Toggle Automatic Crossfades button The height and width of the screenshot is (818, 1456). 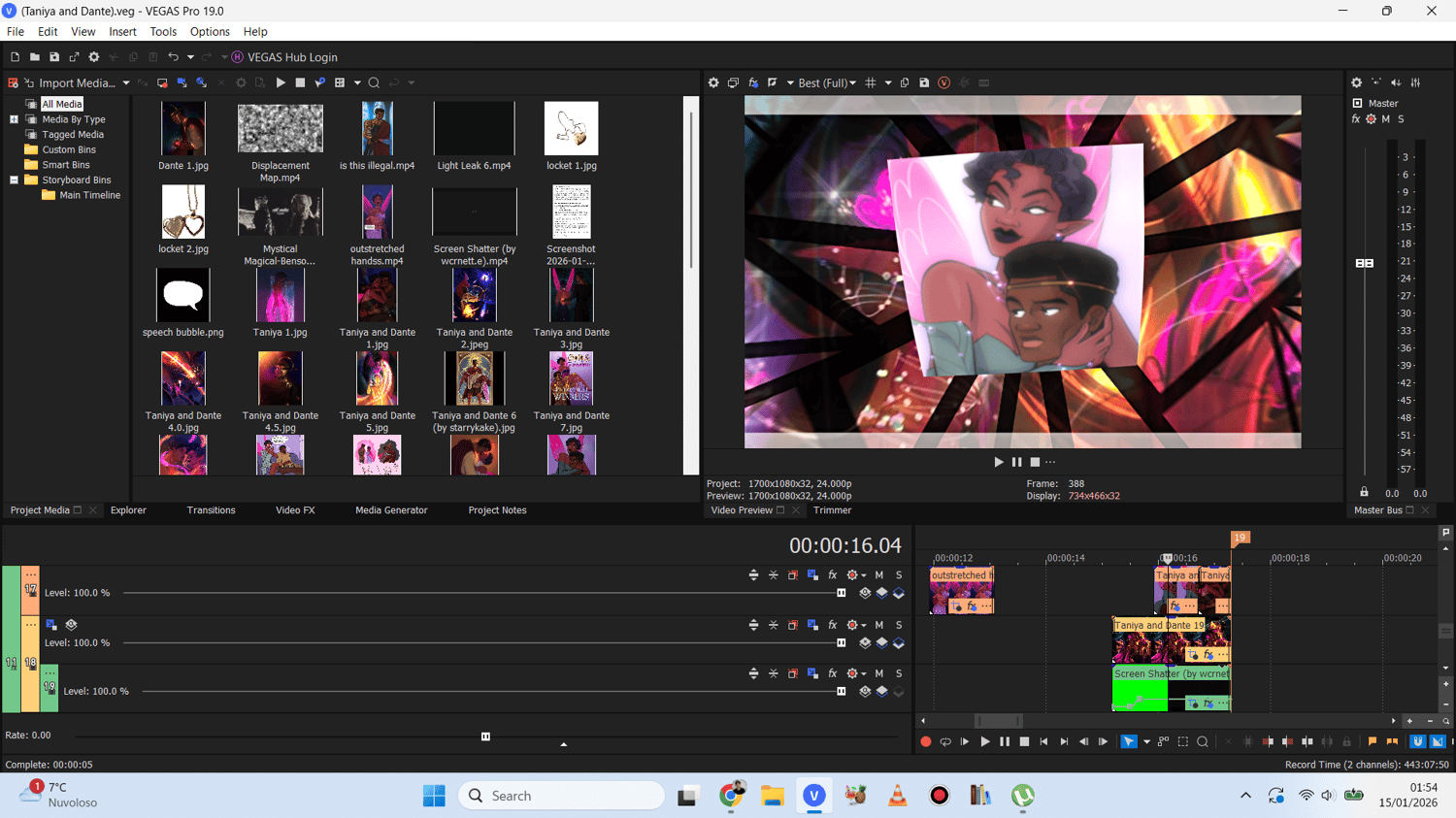1438,742
